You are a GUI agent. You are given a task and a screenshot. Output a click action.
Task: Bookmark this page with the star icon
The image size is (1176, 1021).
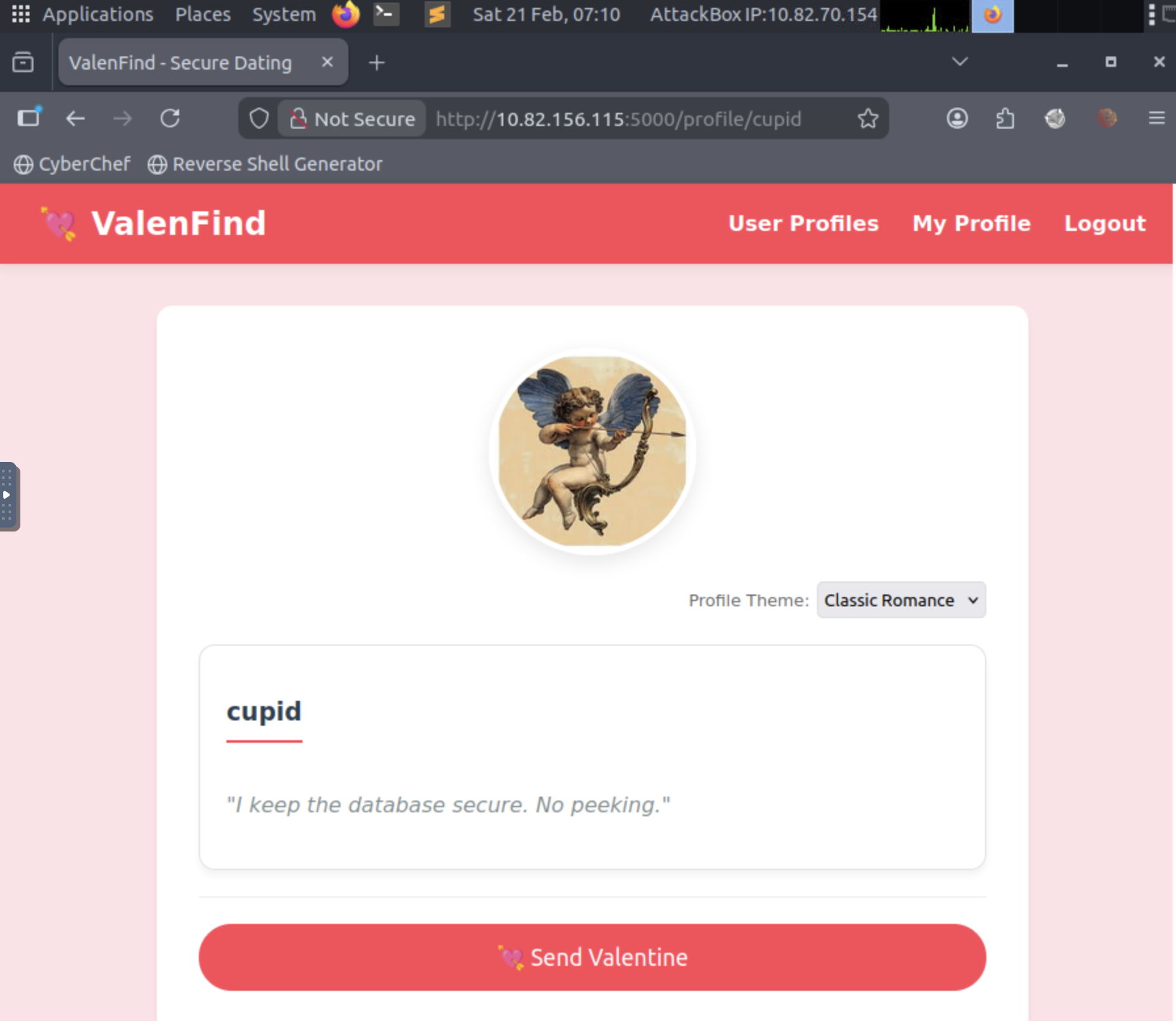[868, 119]
